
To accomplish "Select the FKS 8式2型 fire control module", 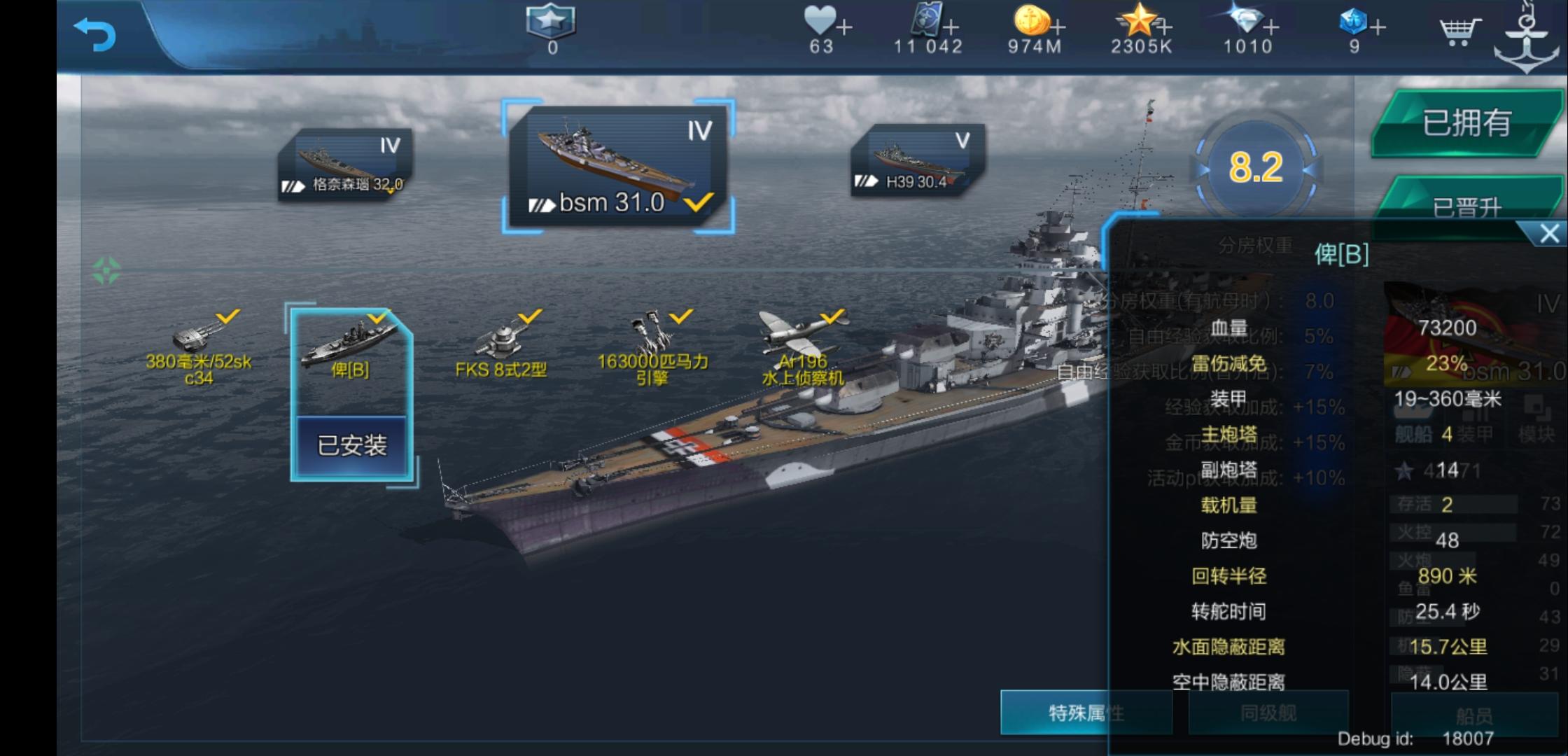I will [501, 344].
